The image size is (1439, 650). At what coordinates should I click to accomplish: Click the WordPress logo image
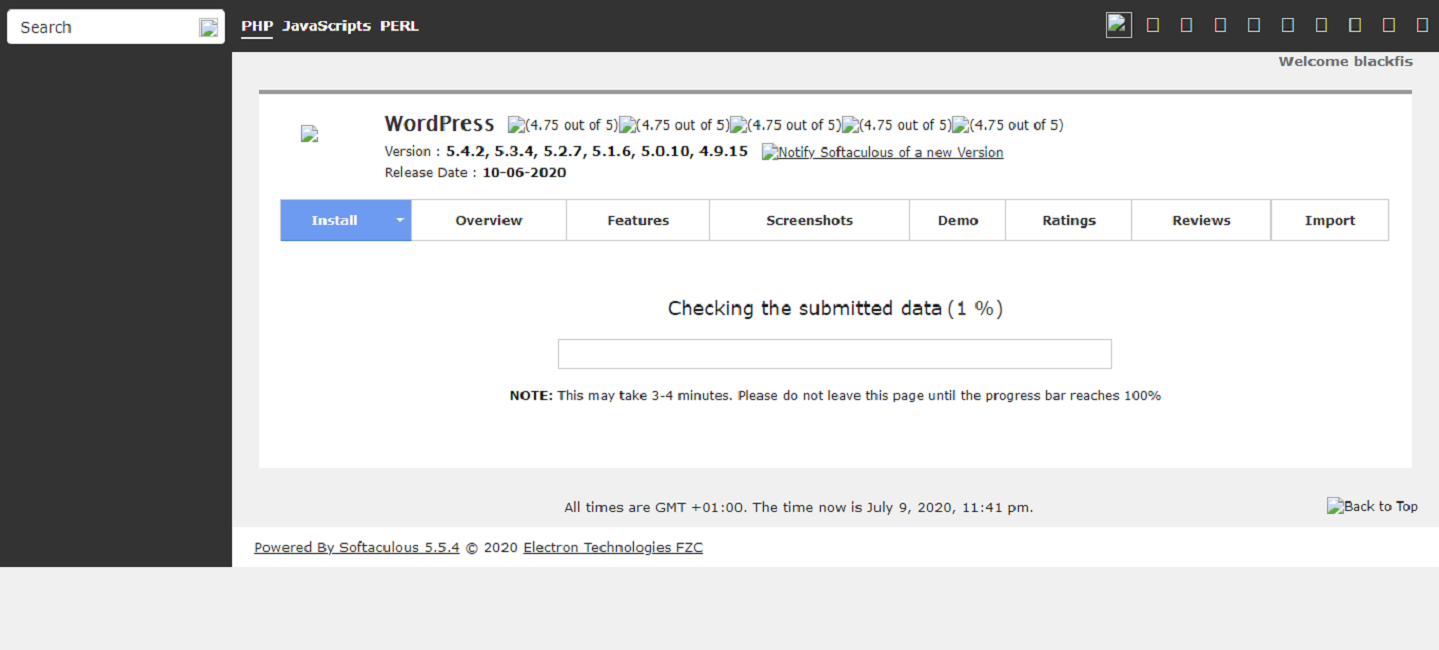click(309, 134)
